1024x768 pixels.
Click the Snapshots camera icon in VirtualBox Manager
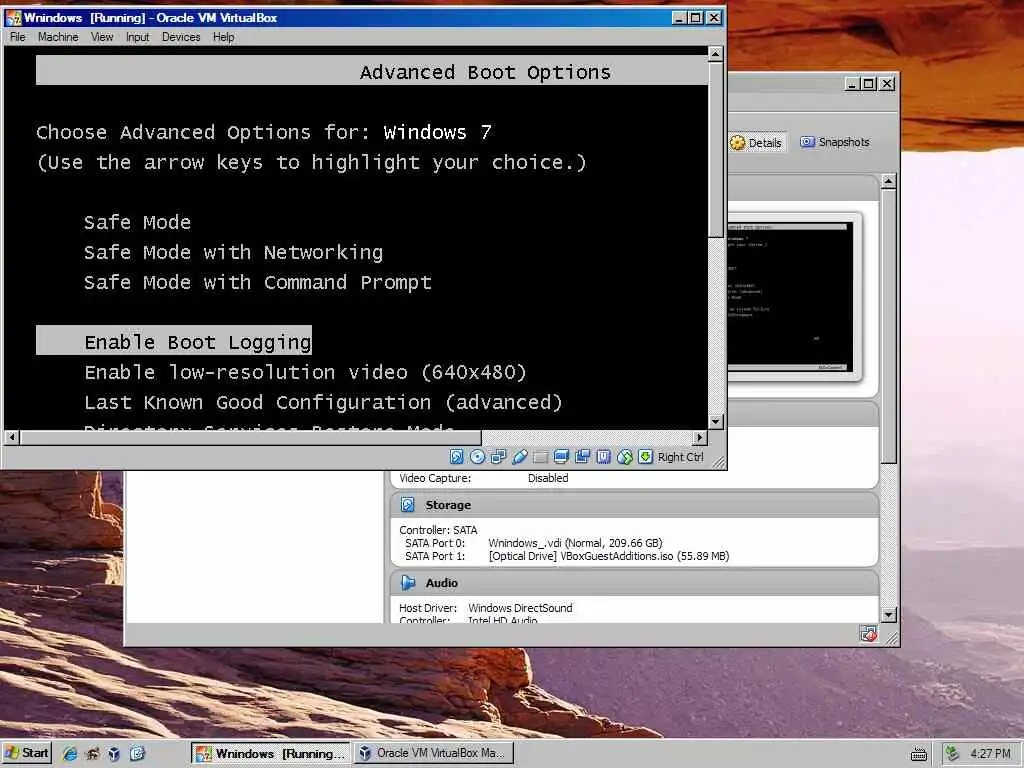point(807,142)
